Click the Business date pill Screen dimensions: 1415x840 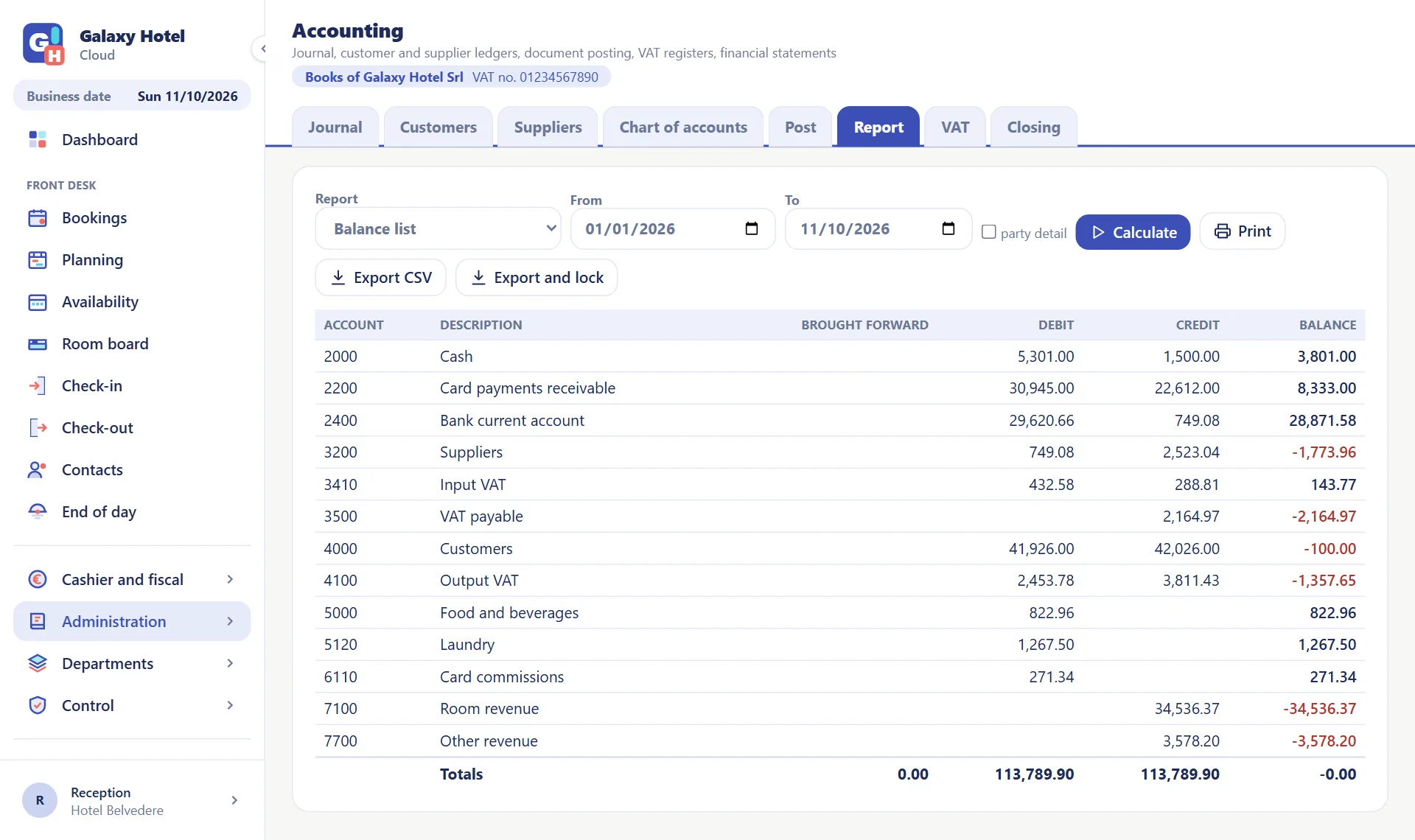coord(132,96)
